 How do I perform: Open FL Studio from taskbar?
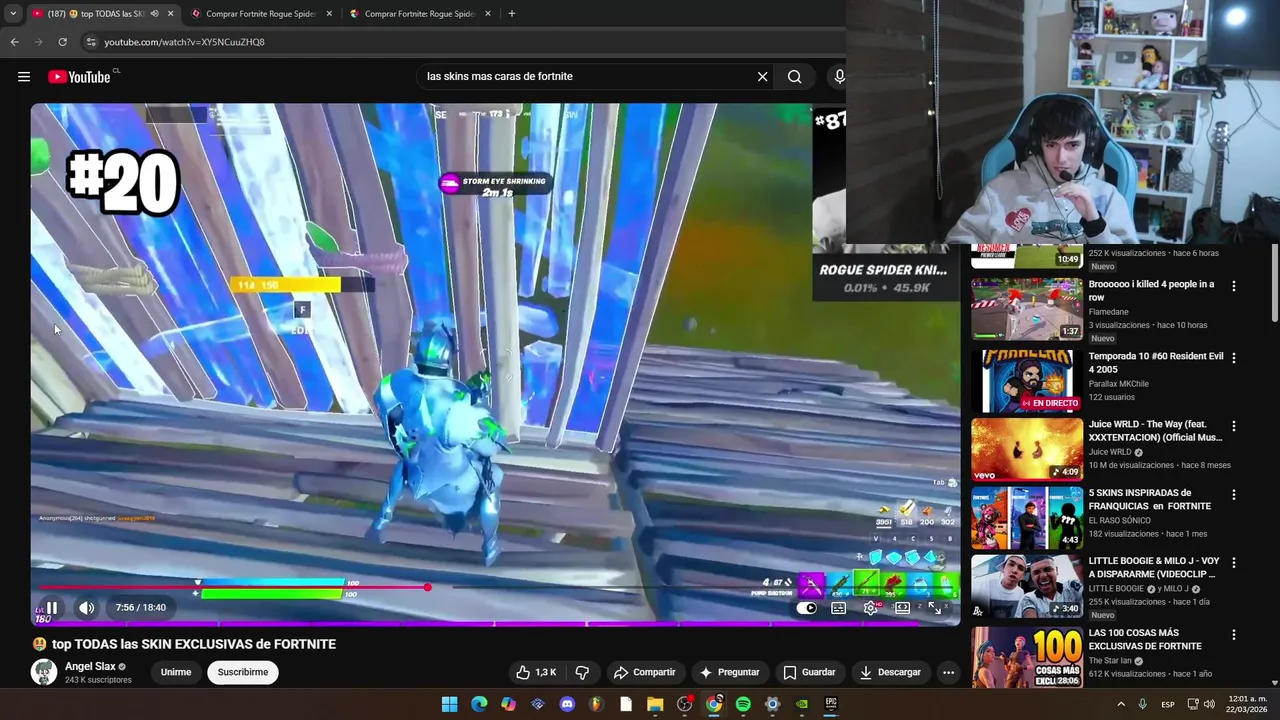[x=596, y=704]
